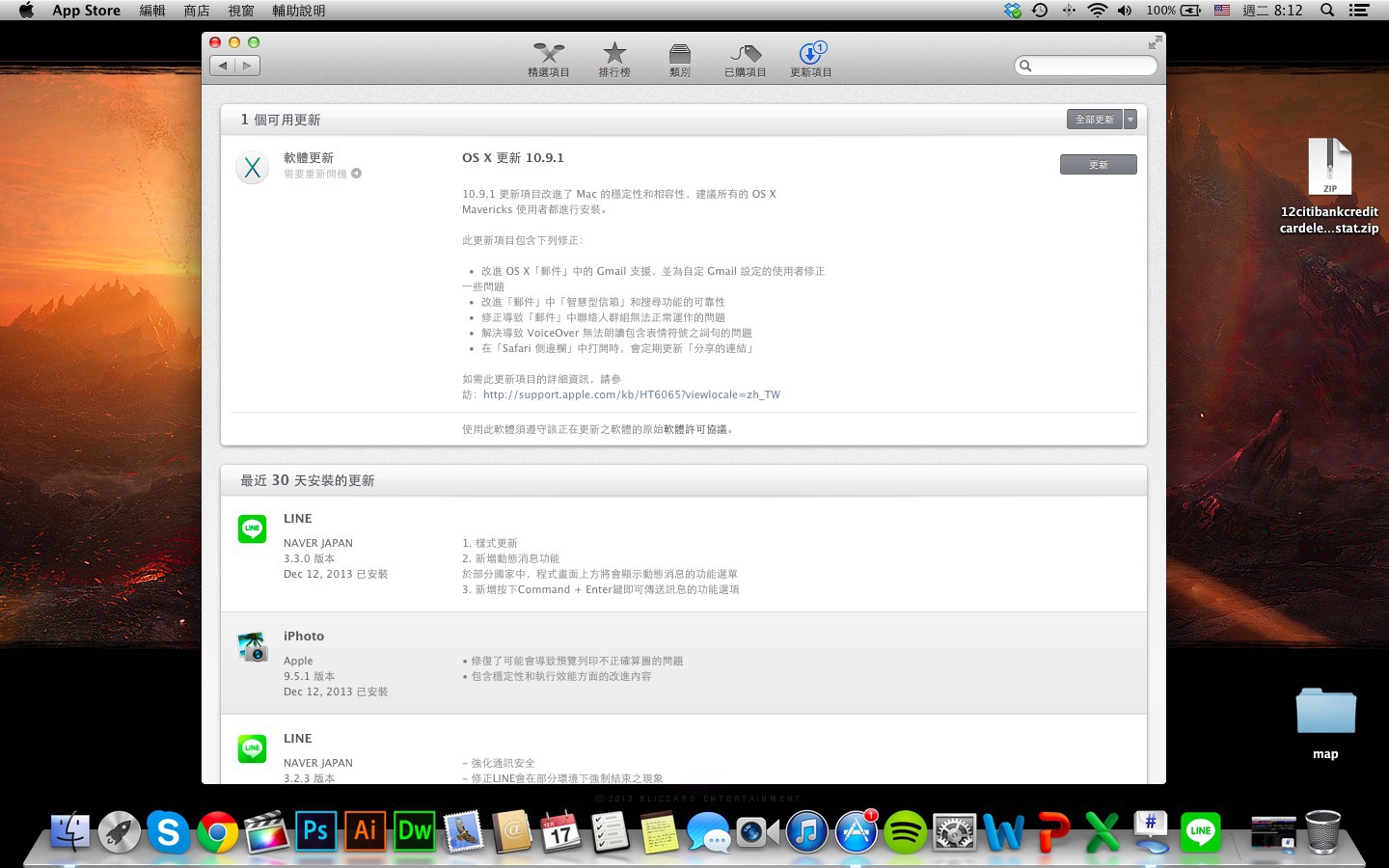Click the Bluetooth menu bar icon
The height and width of the screenshot is (868, 1389).
click(x=1069, y=11)
